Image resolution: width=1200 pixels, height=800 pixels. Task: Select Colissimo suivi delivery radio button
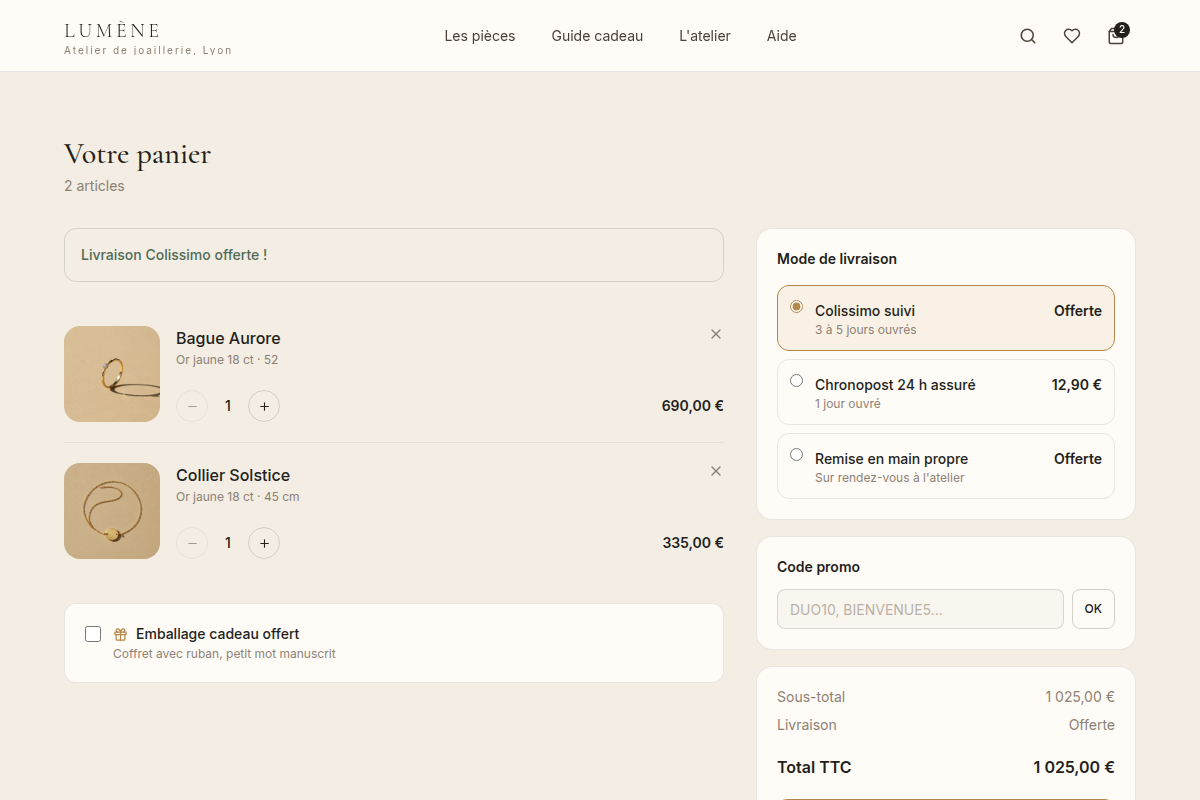click(x=796, y=306)
